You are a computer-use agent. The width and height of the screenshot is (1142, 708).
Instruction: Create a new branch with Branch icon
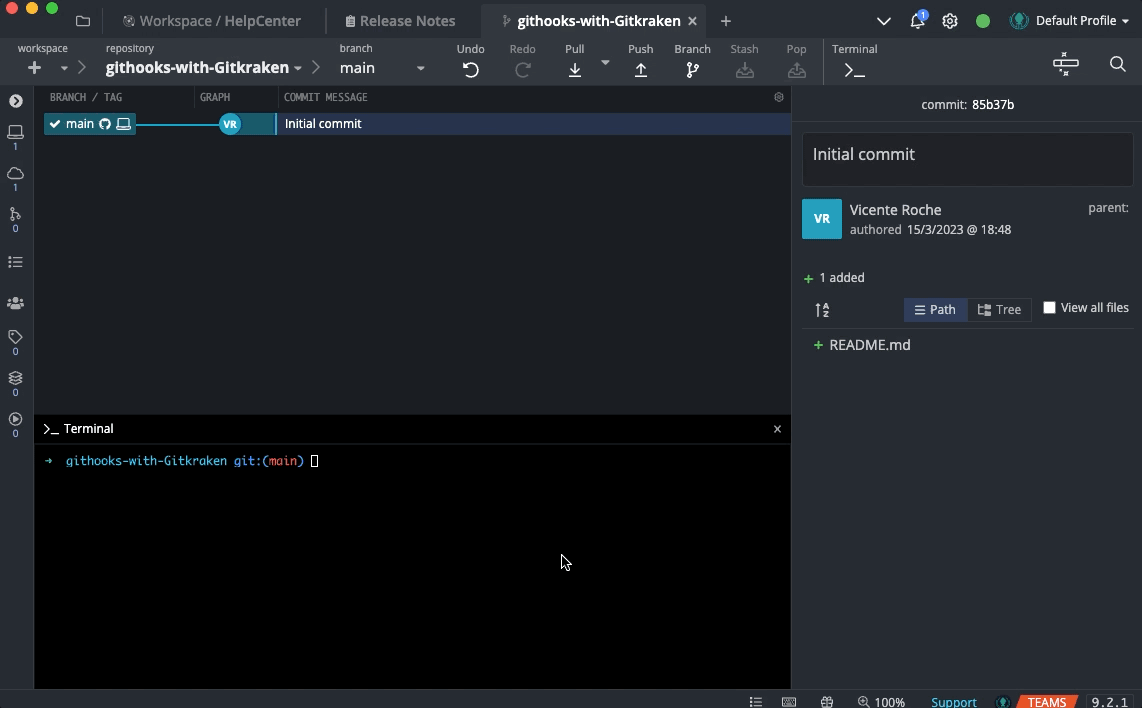(x=692, y=69)
